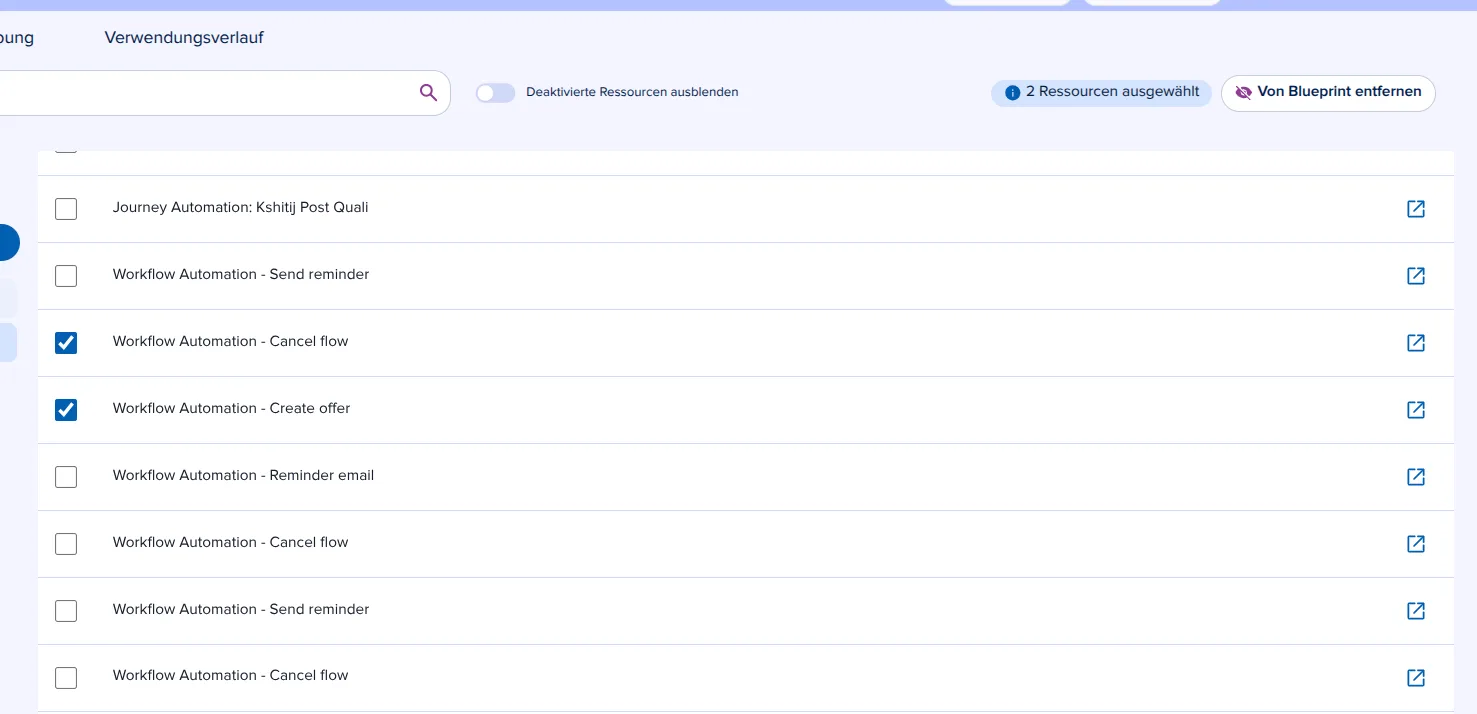
Task: Click the Workflow Automation - Reminder email label
Action: 243,475
